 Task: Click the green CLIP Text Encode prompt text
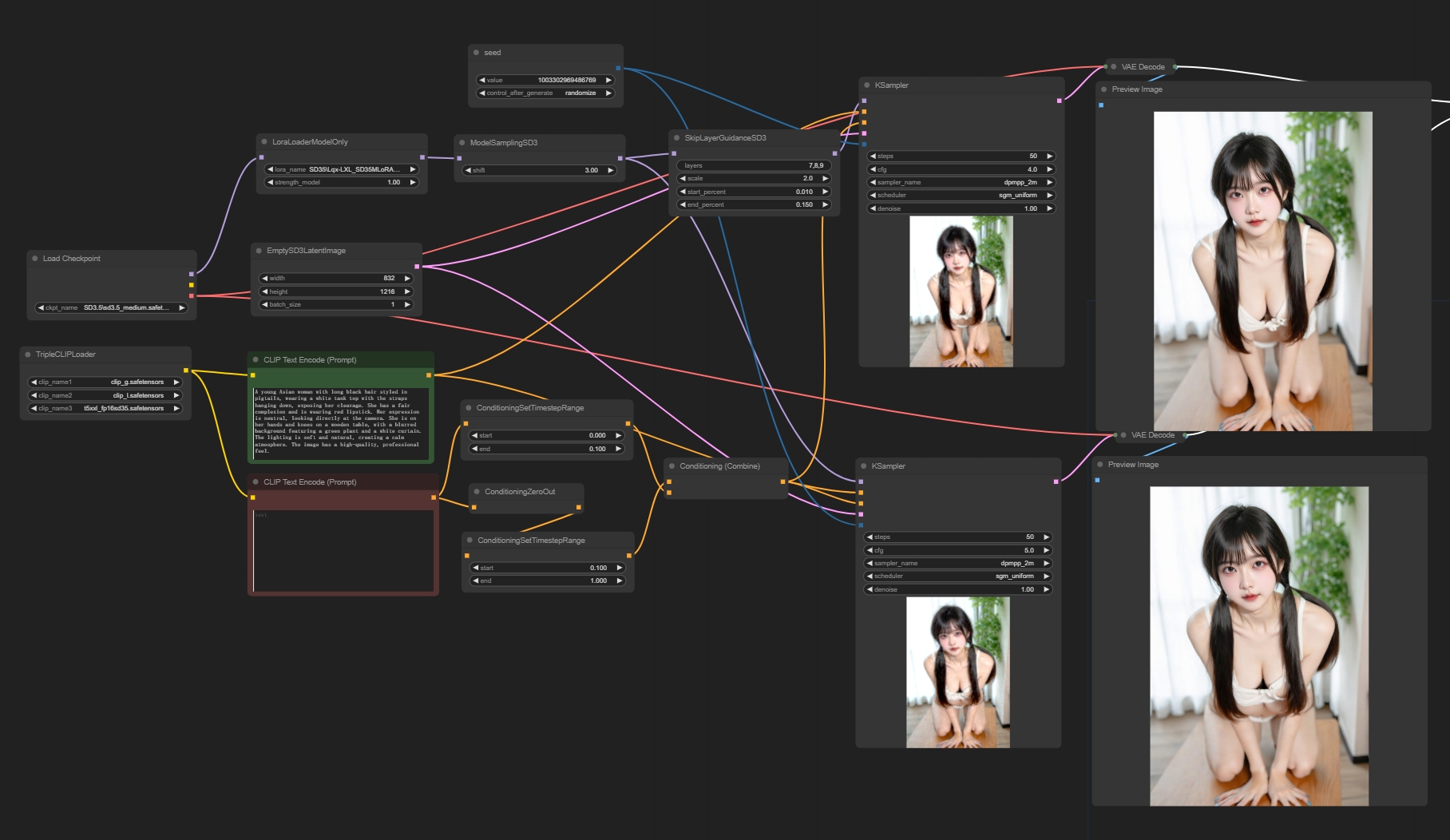coord(341,422)
